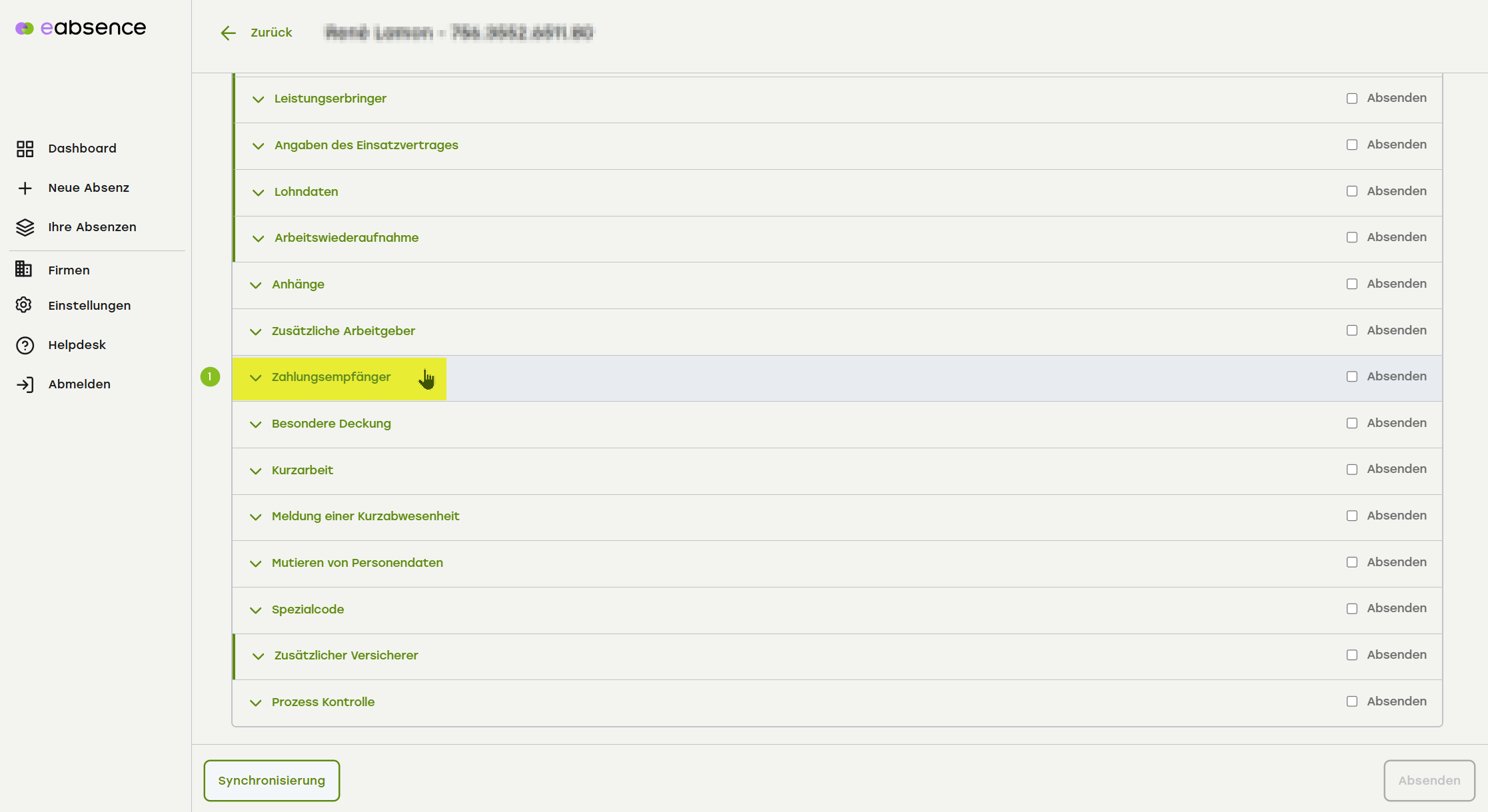The image size is (1488, 812).
Task: Click the plus icon for Neue Absenz
Action: coord(25,188)
